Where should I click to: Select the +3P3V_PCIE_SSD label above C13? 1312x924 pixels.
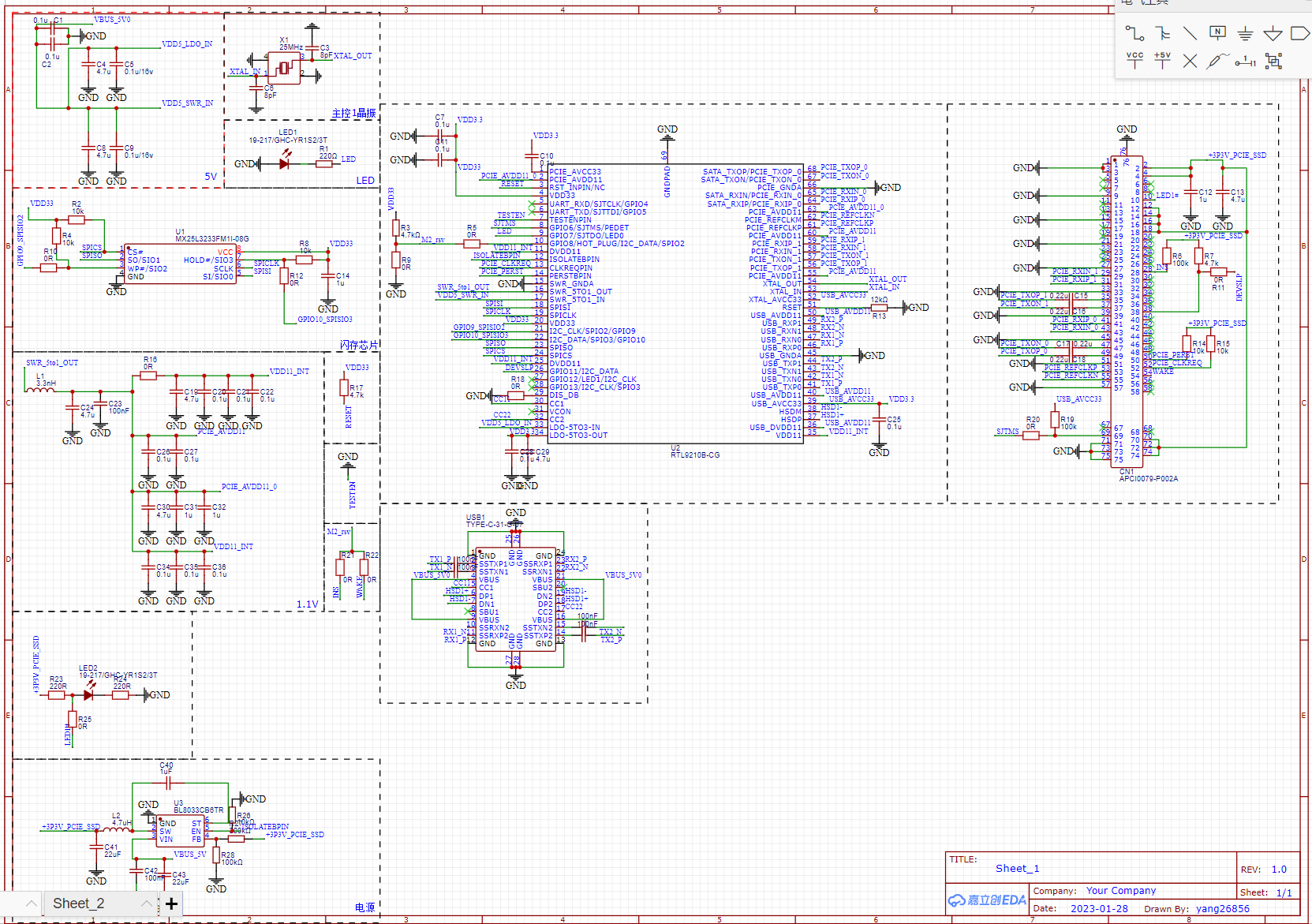[x=1237, y=155]
